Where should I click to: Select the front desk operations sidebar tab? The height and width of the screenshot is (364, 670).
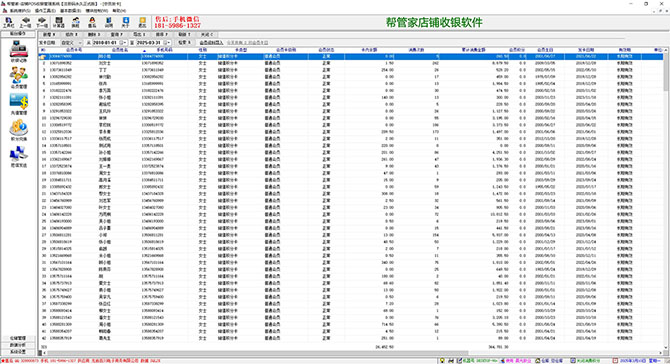point(18,34)
